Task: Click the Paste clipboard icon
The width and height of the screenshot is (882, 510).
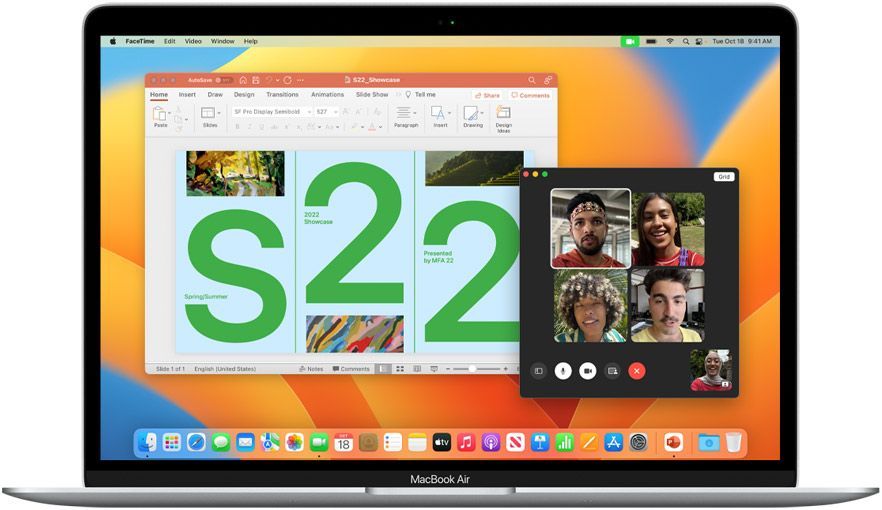Action: point(160,114)
